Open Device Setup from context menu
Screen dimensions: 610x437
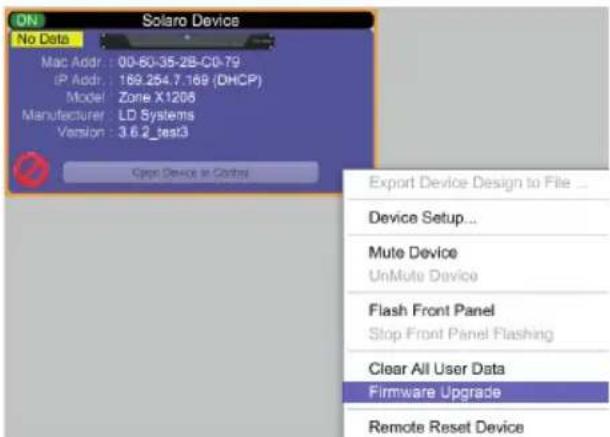pos(476,218)
